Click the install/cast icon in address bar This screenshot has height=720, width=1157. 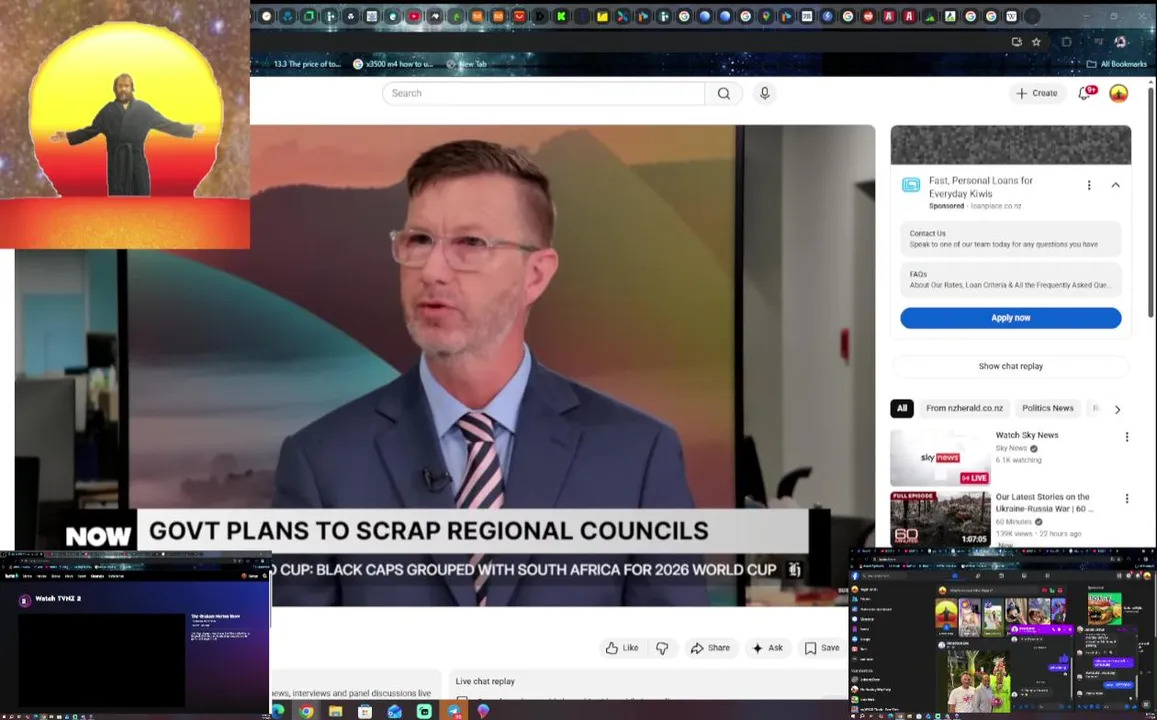click(1017, 42)
